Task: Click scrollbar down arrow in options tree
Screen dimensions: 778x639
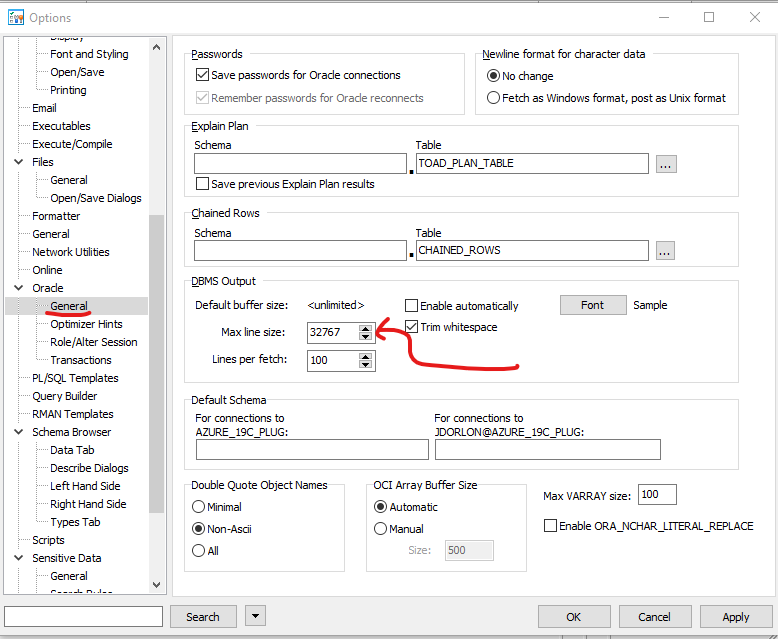Action: pos(157,585)
